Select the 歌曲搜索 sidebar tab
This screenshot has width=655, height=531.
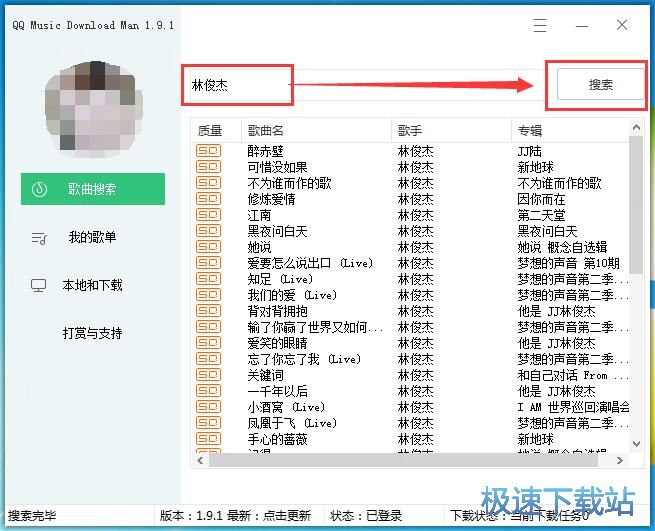click(x=93, y=189)
